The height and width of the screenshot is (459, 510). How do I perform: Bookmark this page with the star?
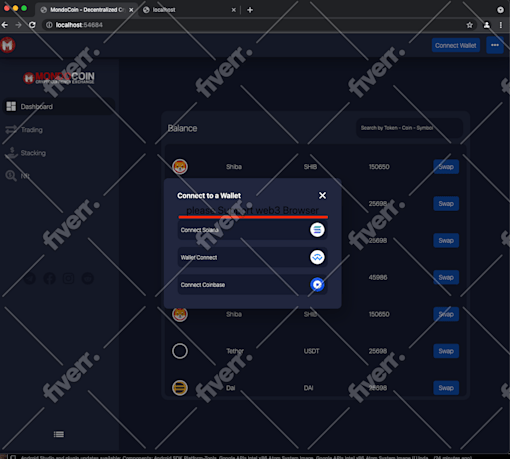(x=470, y=25)
